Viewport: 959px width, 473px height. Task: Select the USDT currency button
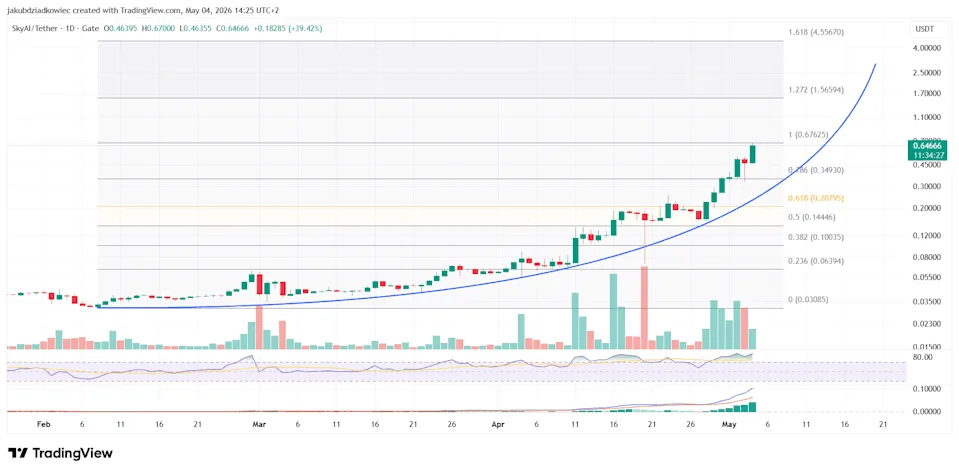point(922,28)
